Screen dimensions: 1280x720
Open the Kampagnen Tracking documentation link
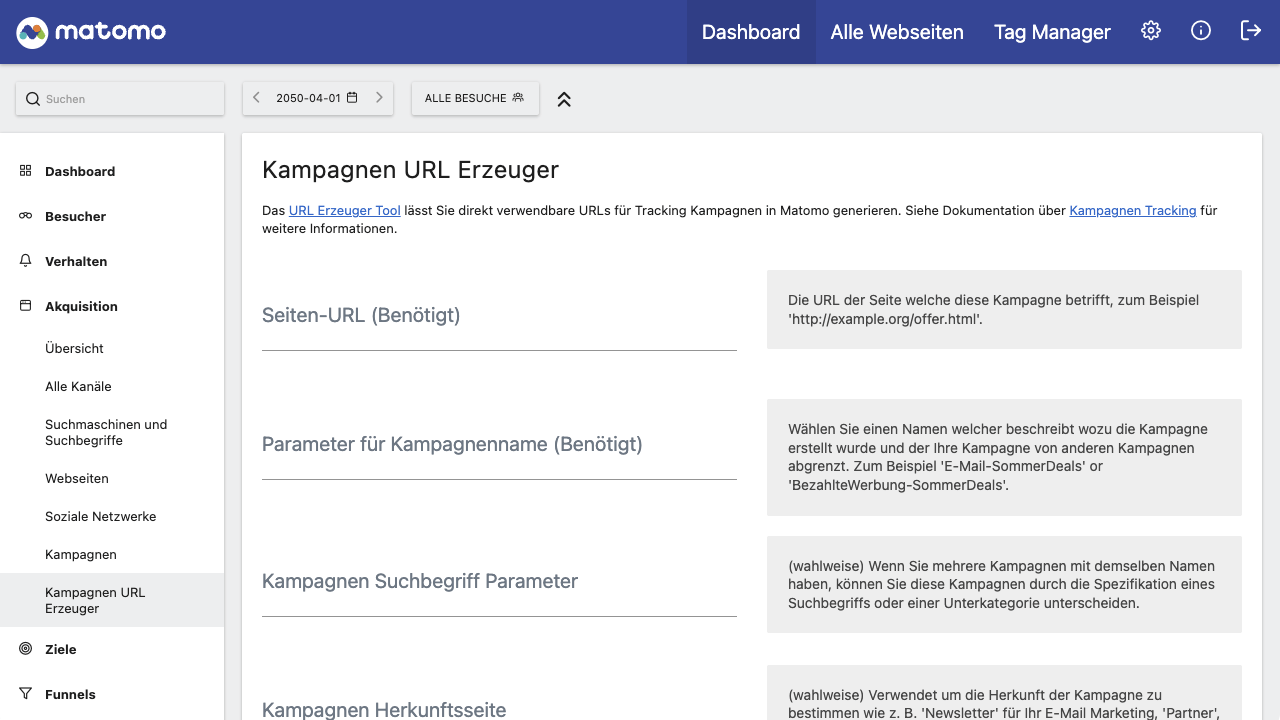click(1132, 211)
